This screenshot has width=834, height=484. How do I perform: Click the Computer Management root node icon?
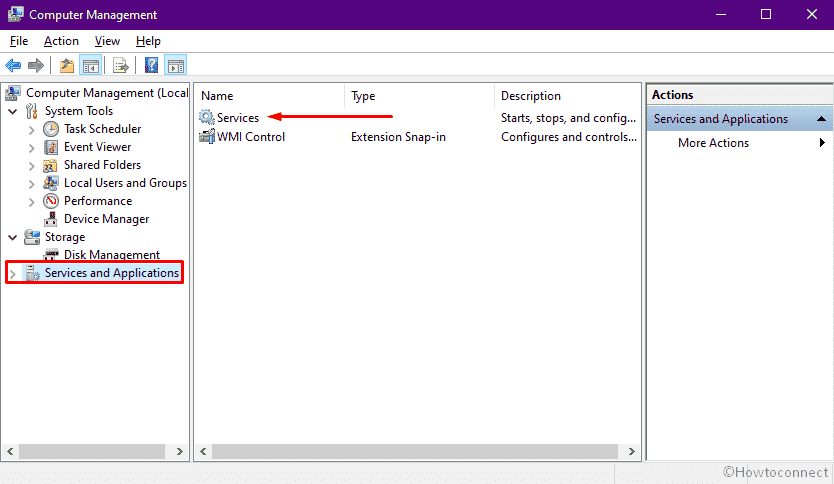(x=13, y=93)
